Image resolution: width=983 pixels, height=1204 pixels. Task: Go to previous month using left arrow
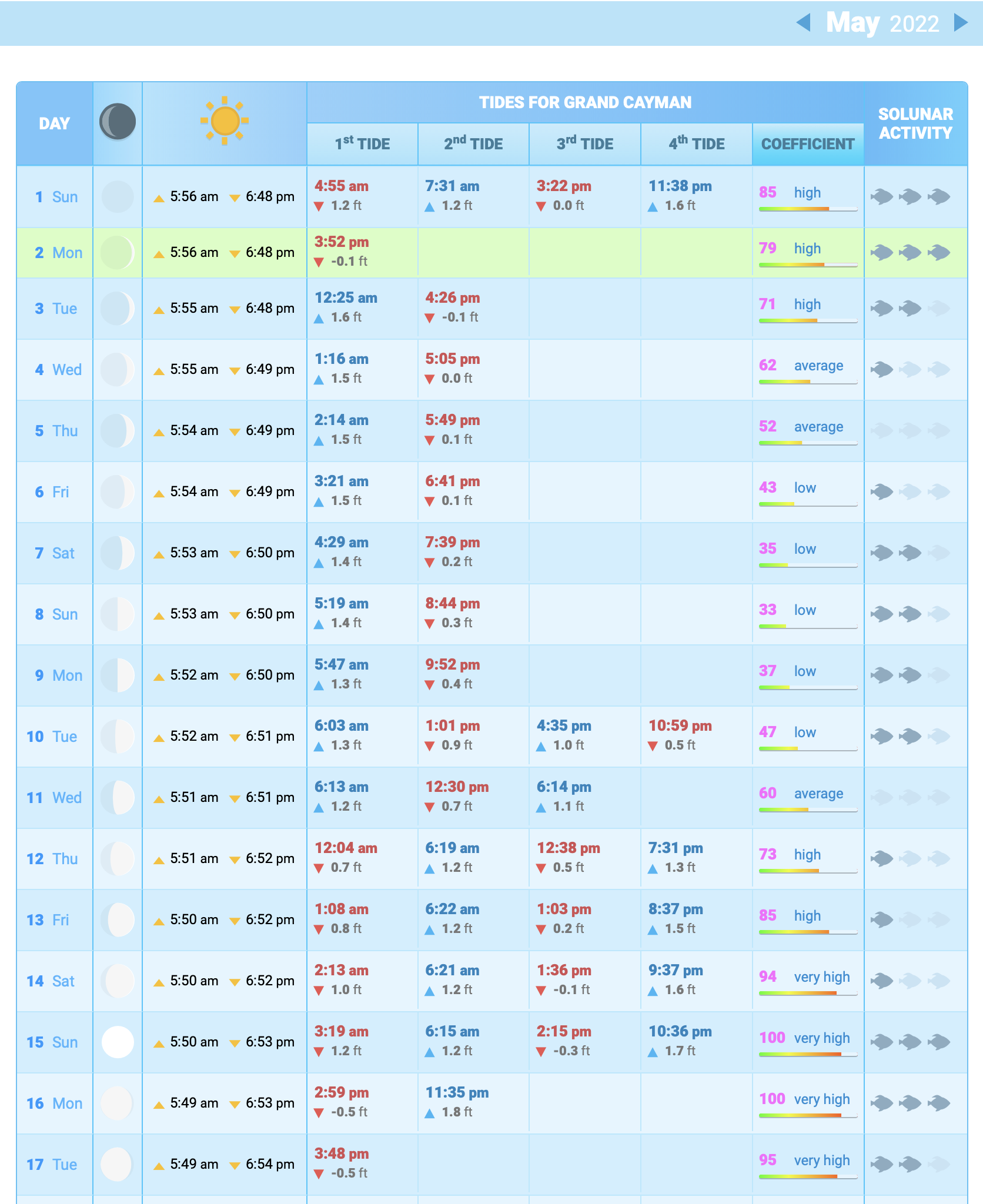(803, 23)
